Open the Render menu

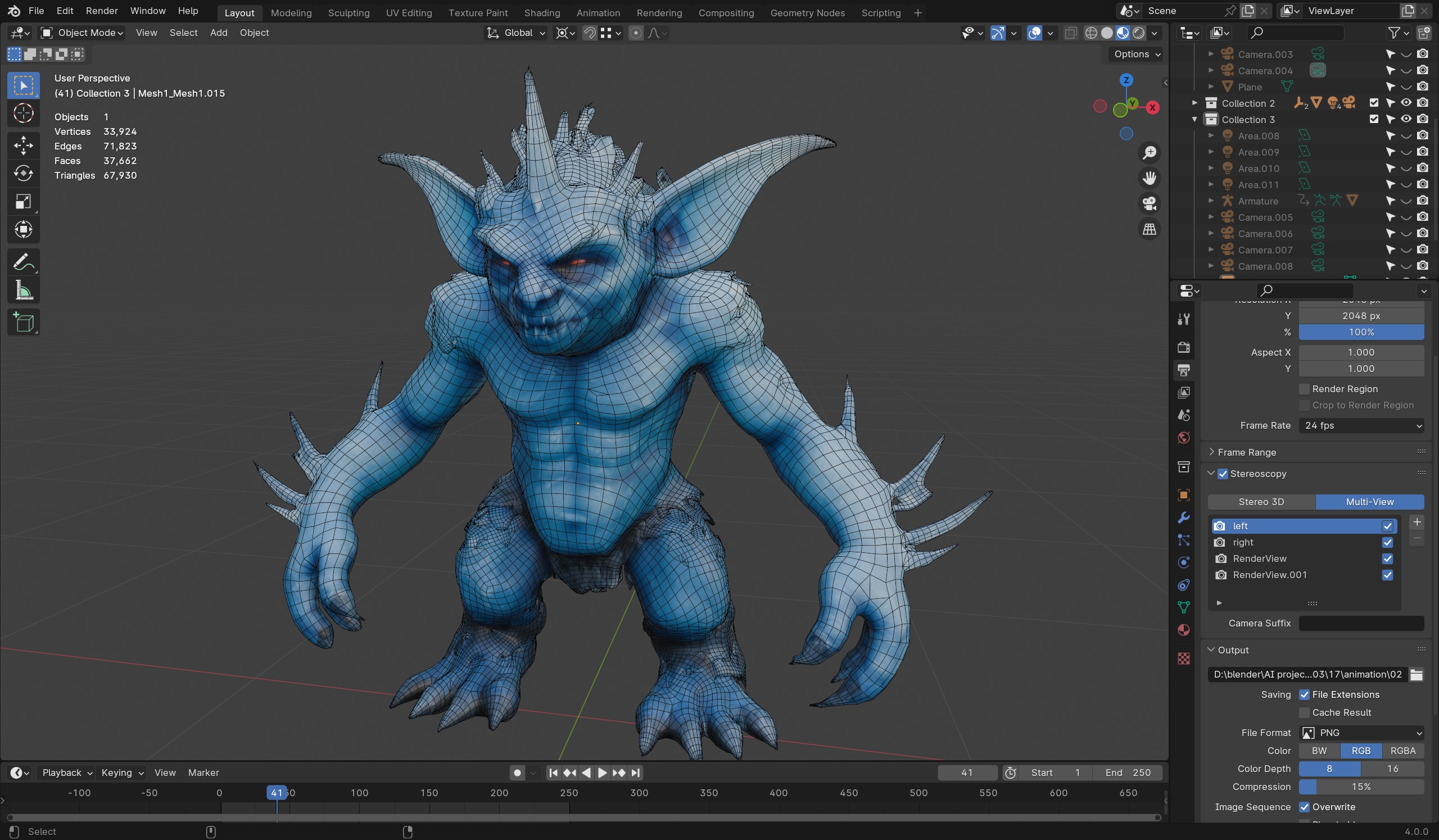click(x=102, y=11)
